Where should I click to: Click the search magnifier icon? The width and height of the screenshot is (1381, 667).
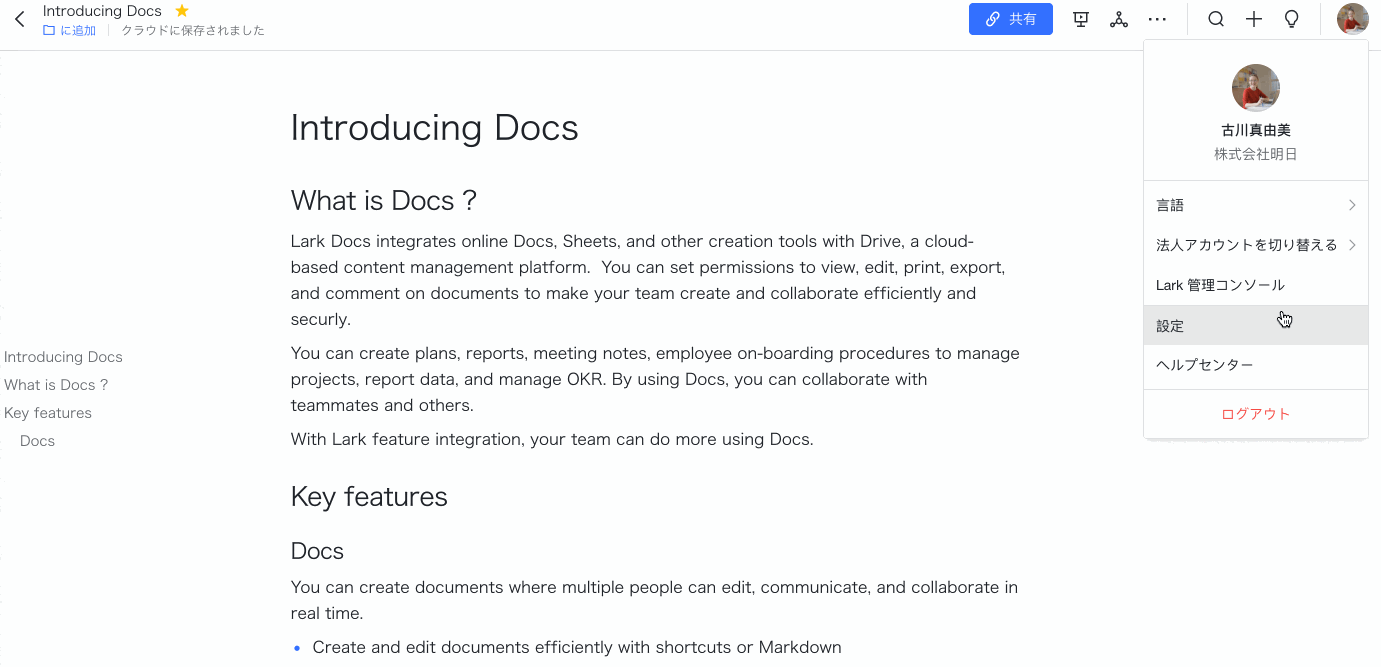point(1216,19)
